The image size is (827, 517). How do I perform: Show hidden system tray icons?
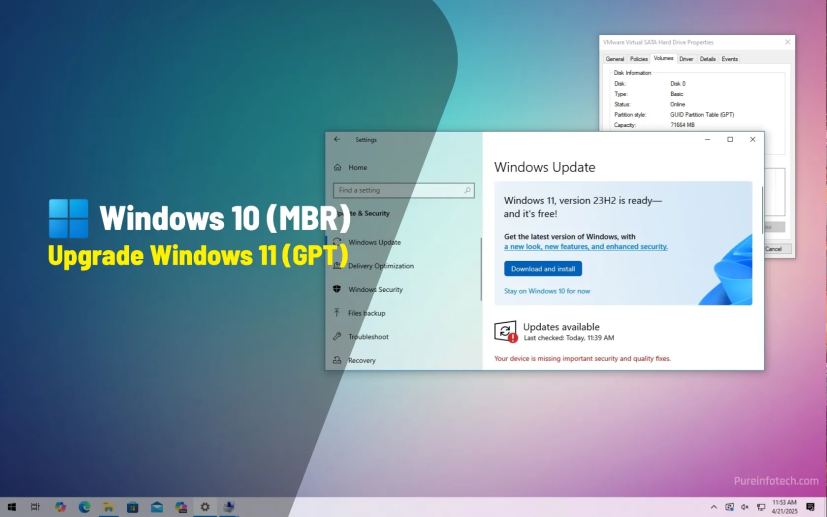tap(714, 507)
